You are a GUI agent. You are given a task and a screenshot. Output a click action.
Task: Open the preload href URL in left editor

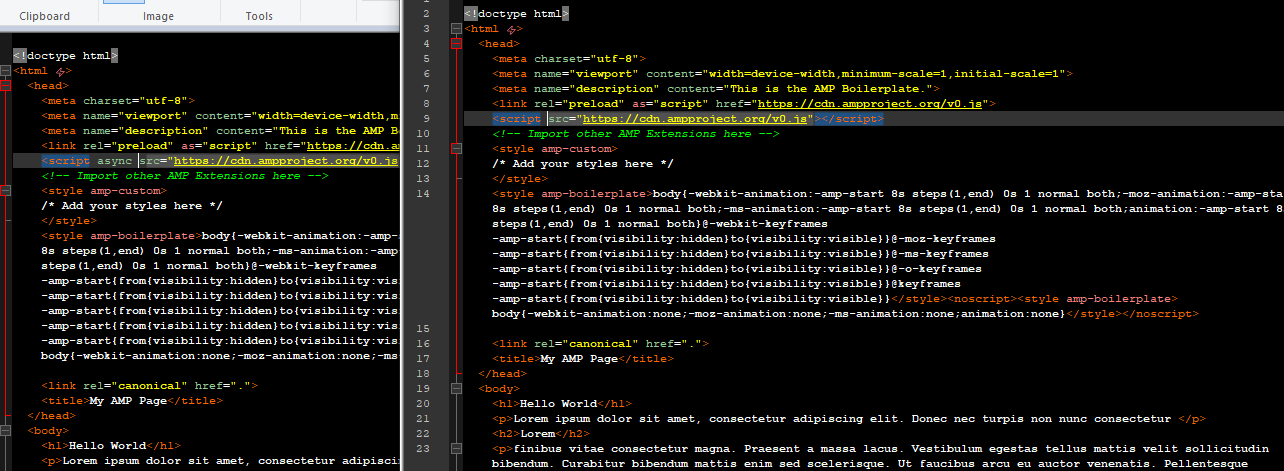pos(353,146)
